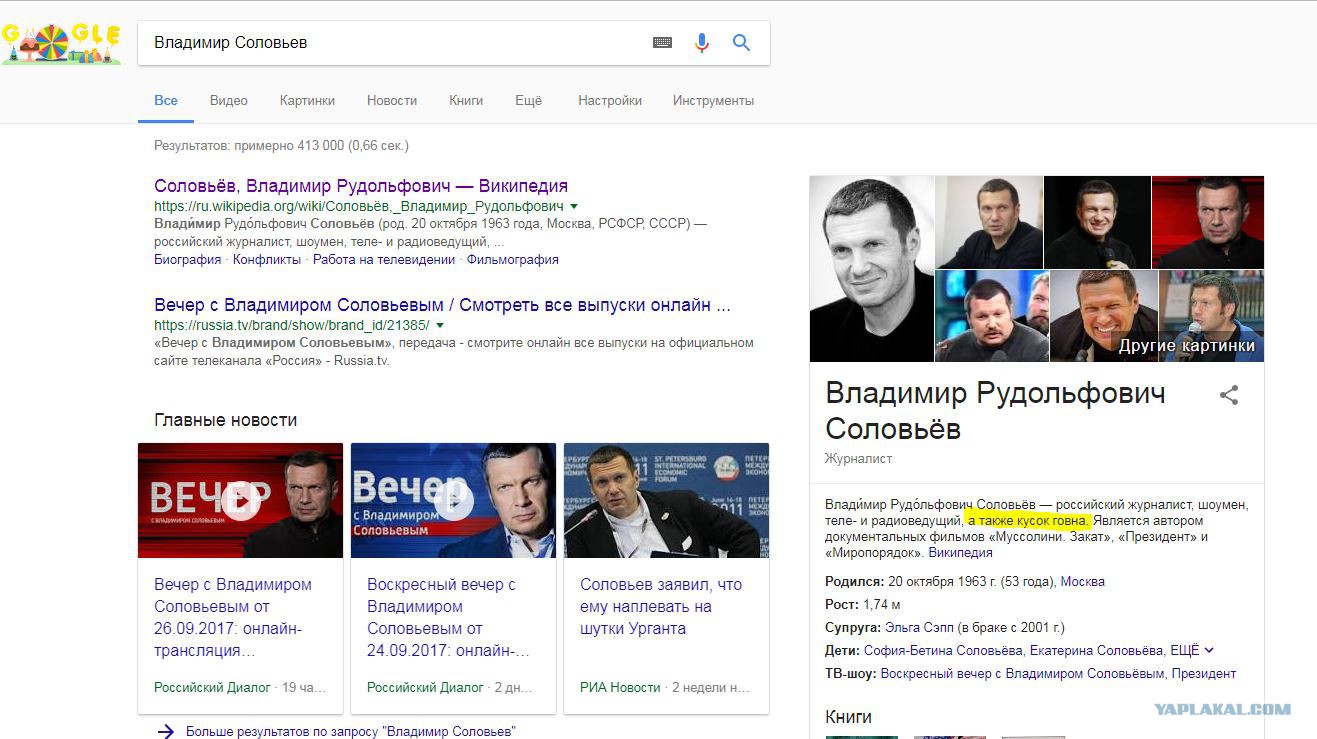Screen dimensions: 1317x739
Task: Open the Соловьёв, Владимир Рудольфович Википедия result
Action: [x=361, y=186]
